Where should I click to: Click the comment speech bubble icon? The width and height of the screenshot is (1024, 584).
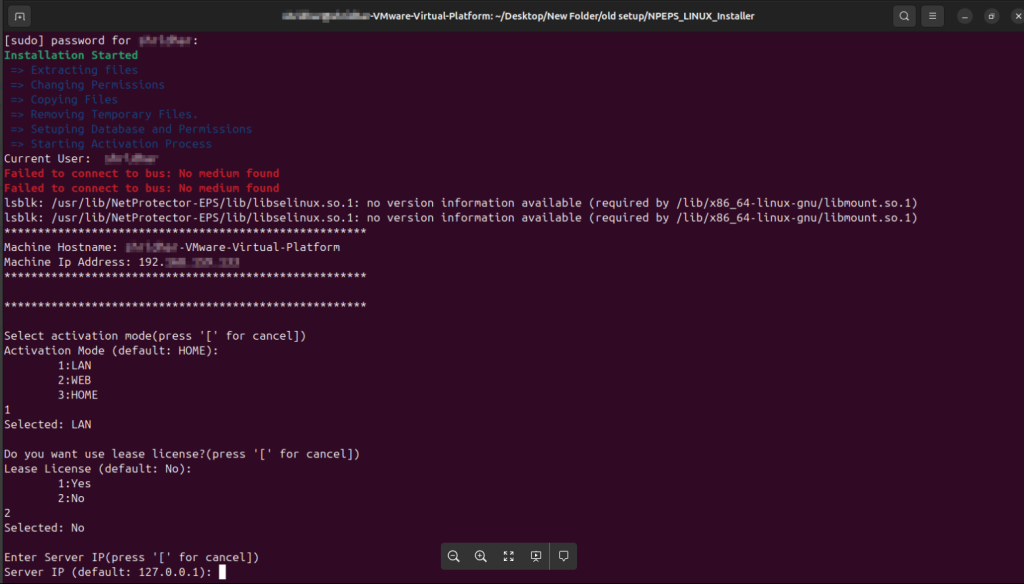[563, 556]
